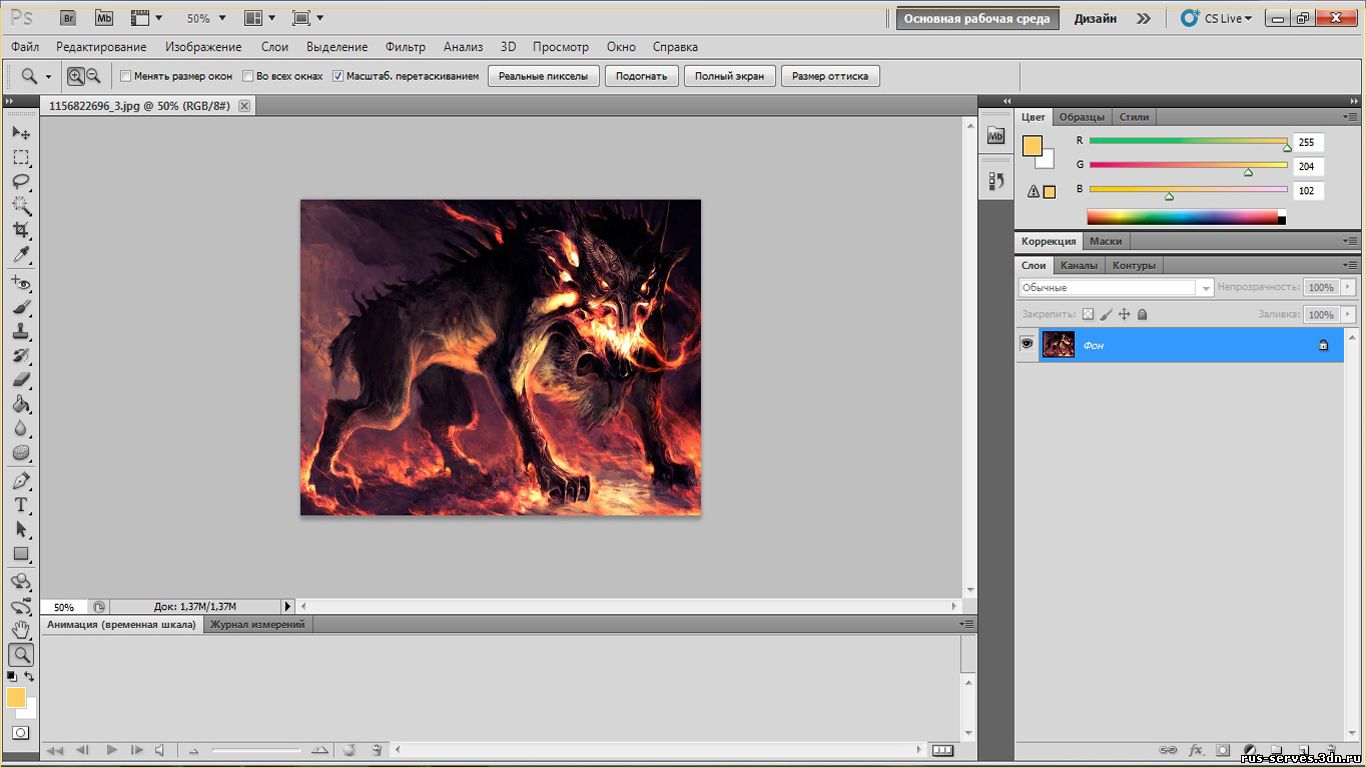This screenshot has height=768, width=1366.
Task: Select the Lasso tool
Action: [x=20, y=182]
